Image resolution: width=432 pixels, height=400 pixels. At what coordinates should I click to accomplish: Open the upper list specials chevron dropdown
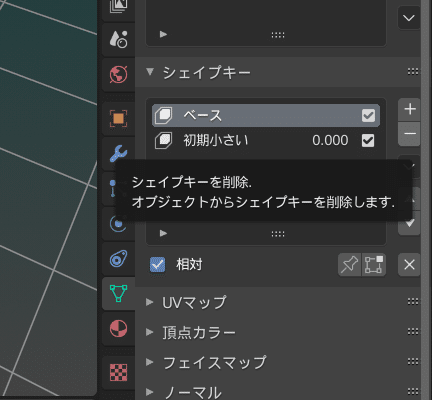pos(409,18)
